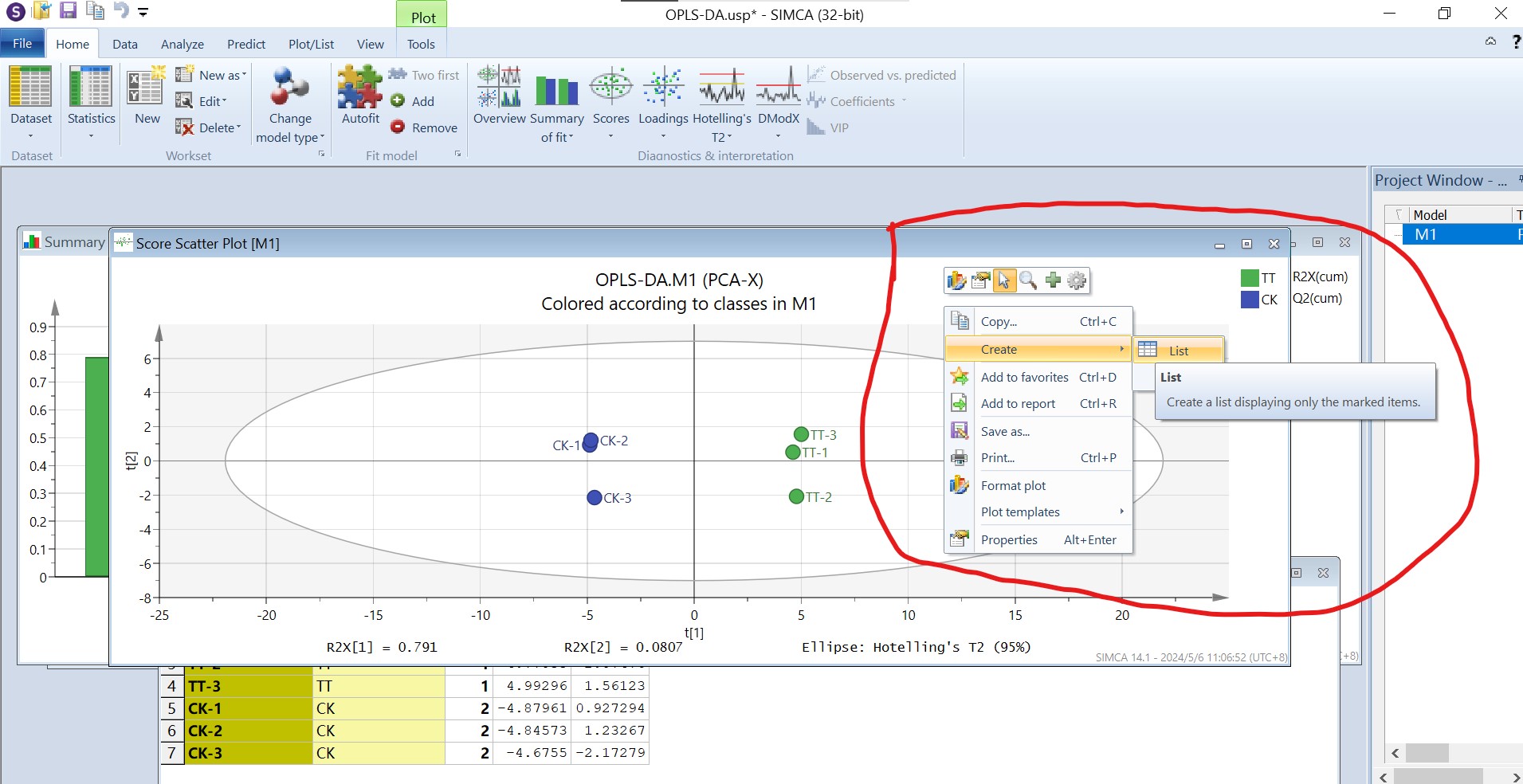Click the Autofit puzzle icon

coord(360,88)
